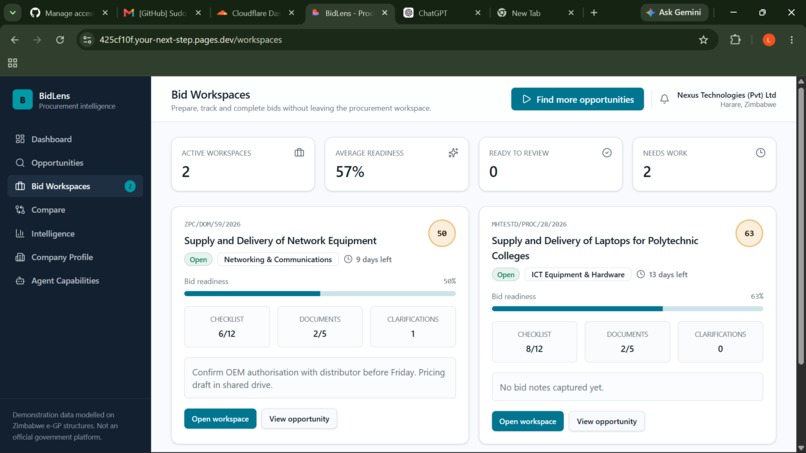Click Documents 2/5 tile on Laptops card
Viewport: 806px width, 453px height.
pyautogui.click(x=627, y=341)
